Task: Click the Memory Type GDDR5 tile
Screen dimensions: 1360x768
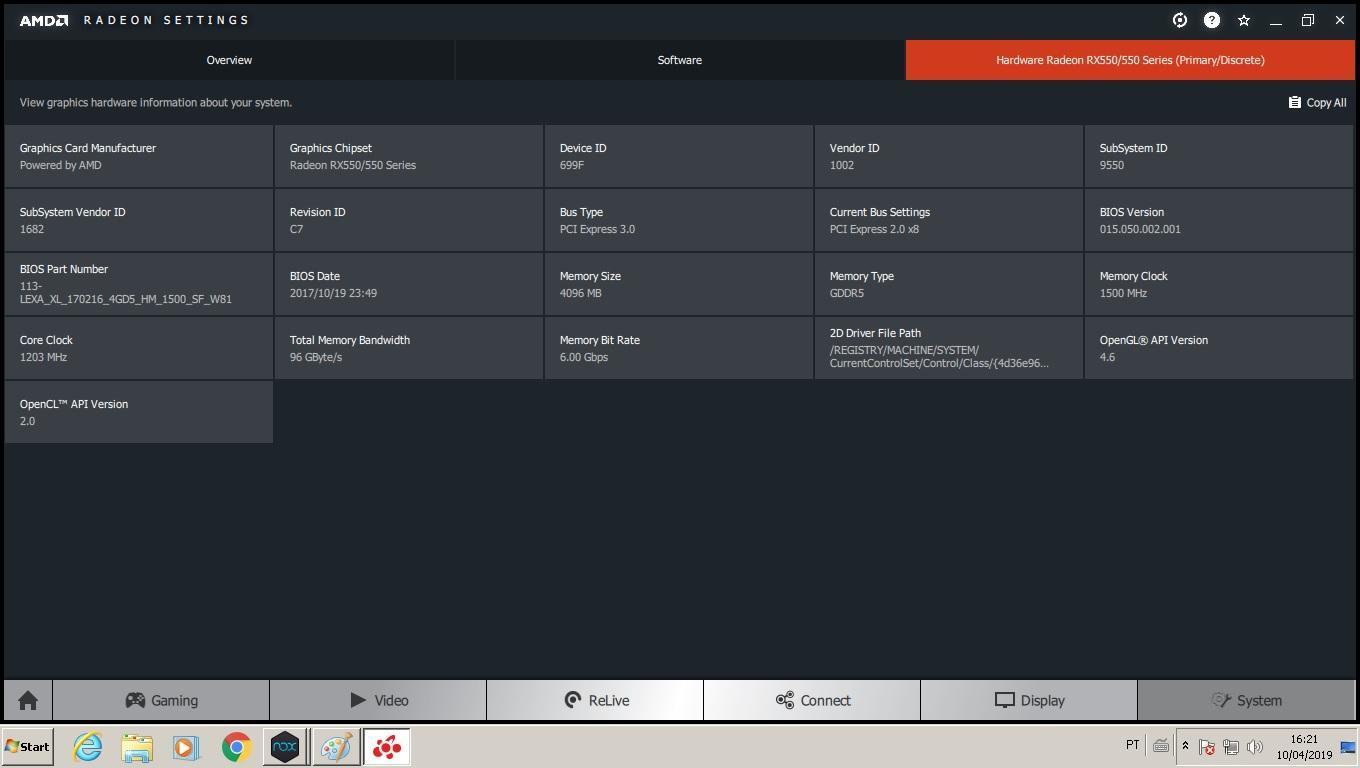Action: 949,284
